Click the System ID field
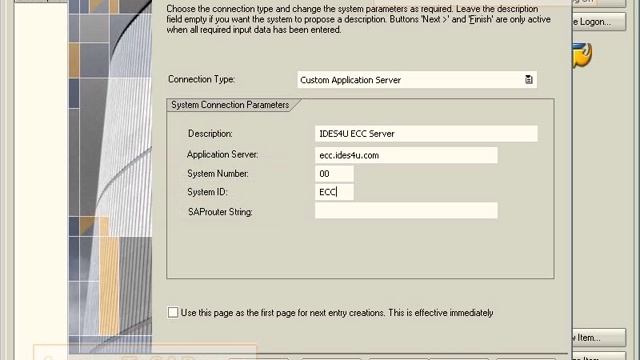This screenshot has height=360, width=640. tap(334, 192)
